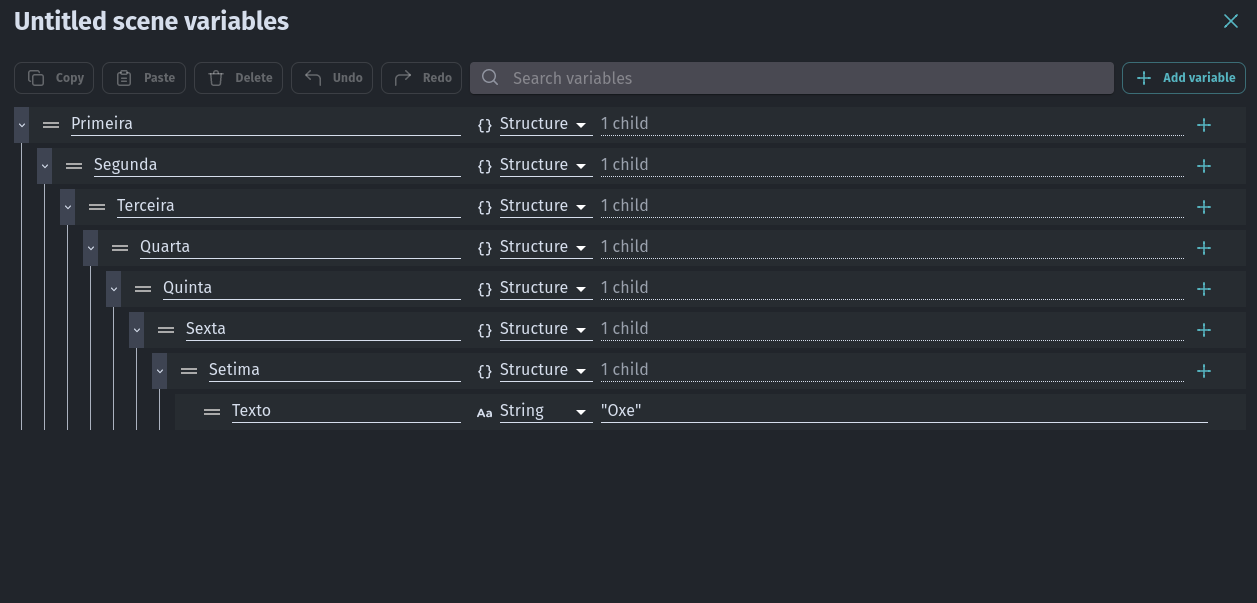Viewport: 1257px width, 603px height.
Task: Grab the drag handle of Quinta
Action: 143,289
